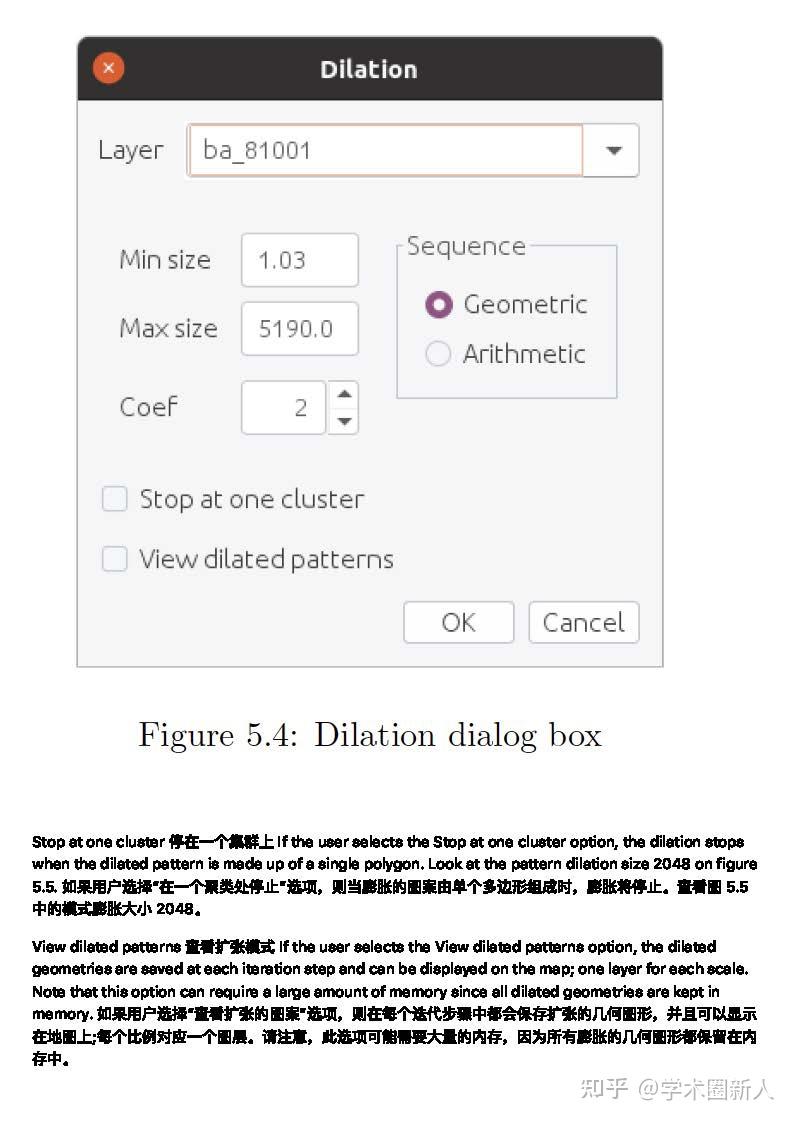Click the Zhihu watermark text
This screenshot has height=1122, width=794.
pos(677,1089)
